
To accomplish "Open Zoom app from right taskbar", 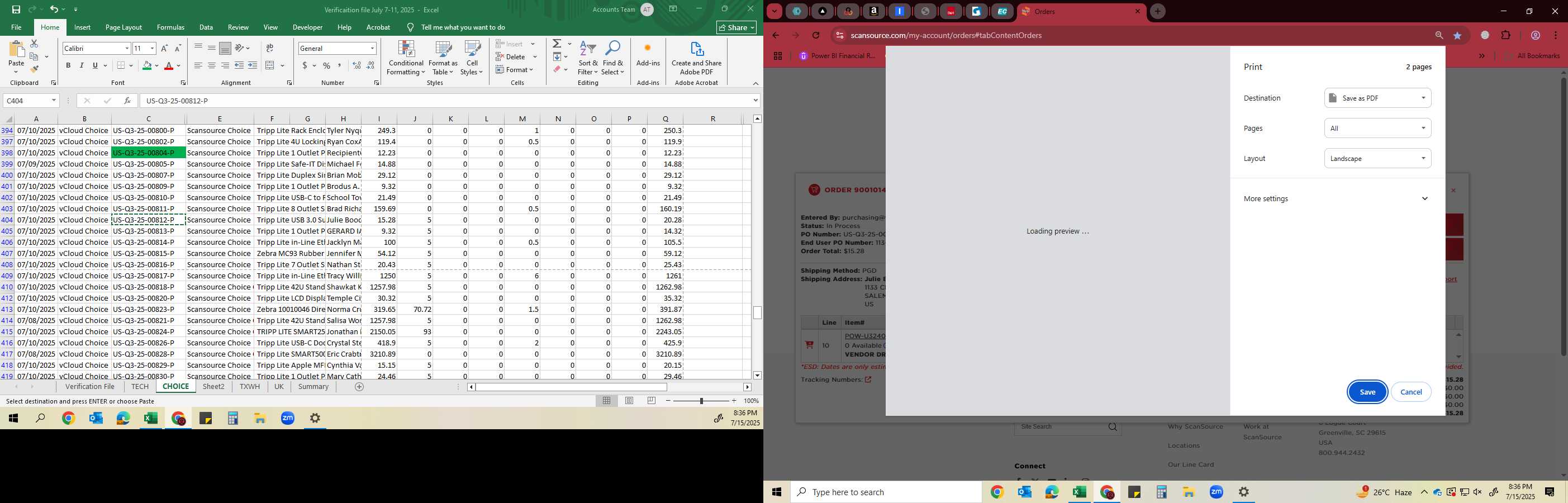I will click(1216, 492).
